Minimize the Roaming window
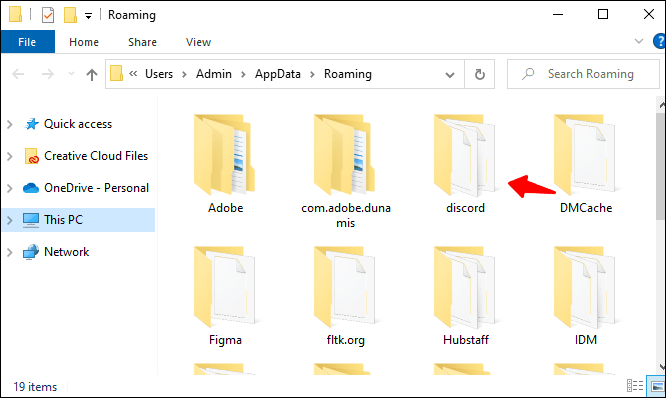666x398 pixels. tap(558, 14)
